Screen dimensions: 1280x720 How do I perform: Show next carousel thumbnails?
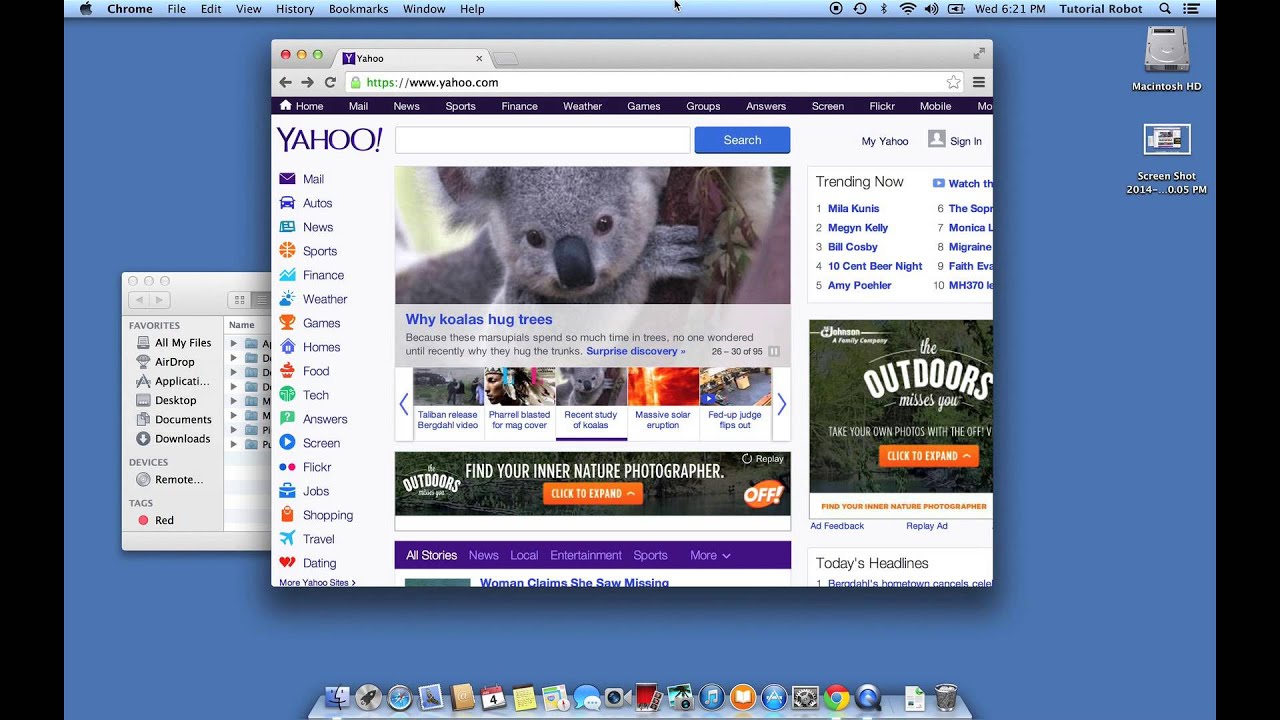coord(782,404)
